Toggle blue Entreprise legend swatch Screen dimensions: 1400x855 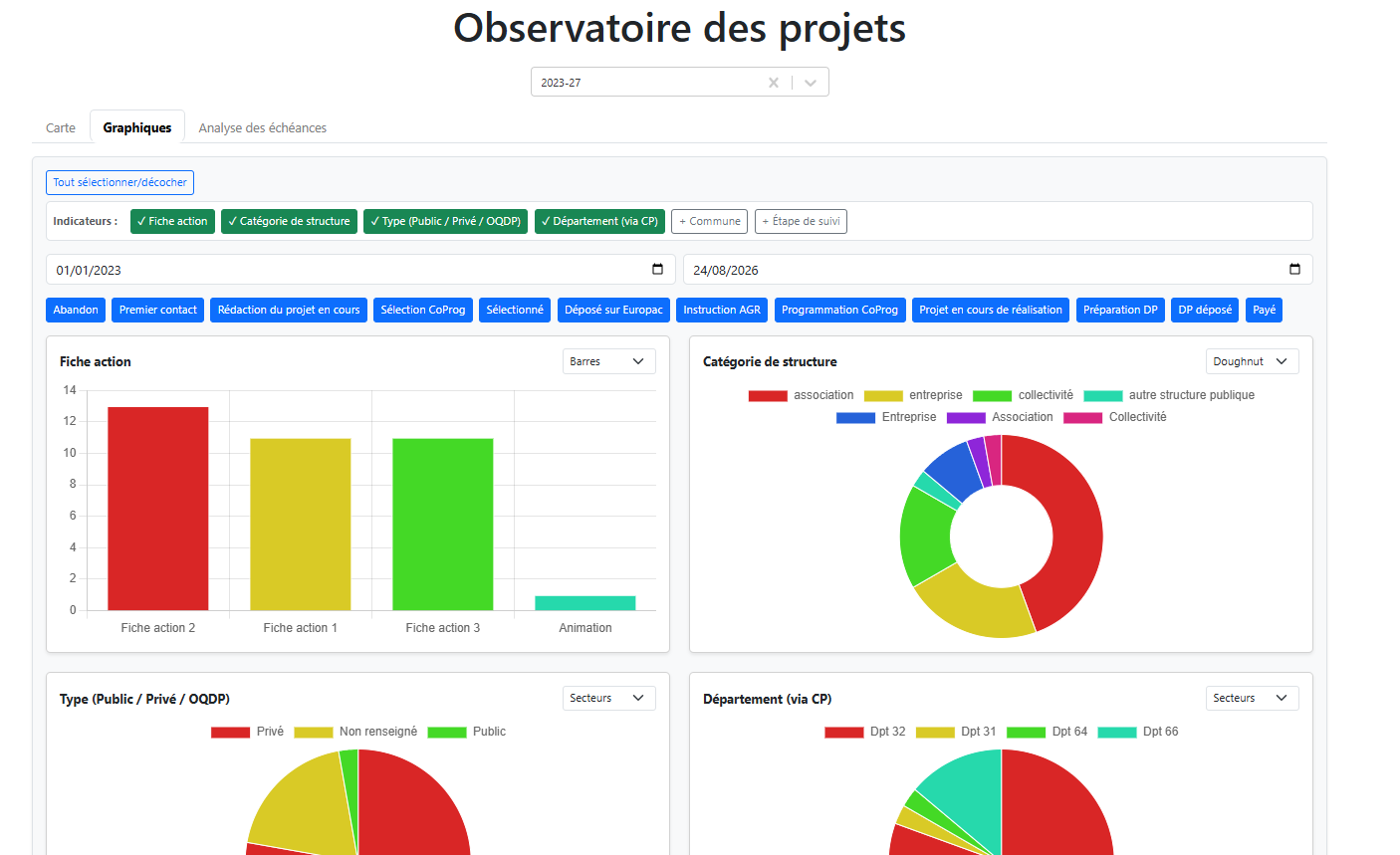[855, 417]
